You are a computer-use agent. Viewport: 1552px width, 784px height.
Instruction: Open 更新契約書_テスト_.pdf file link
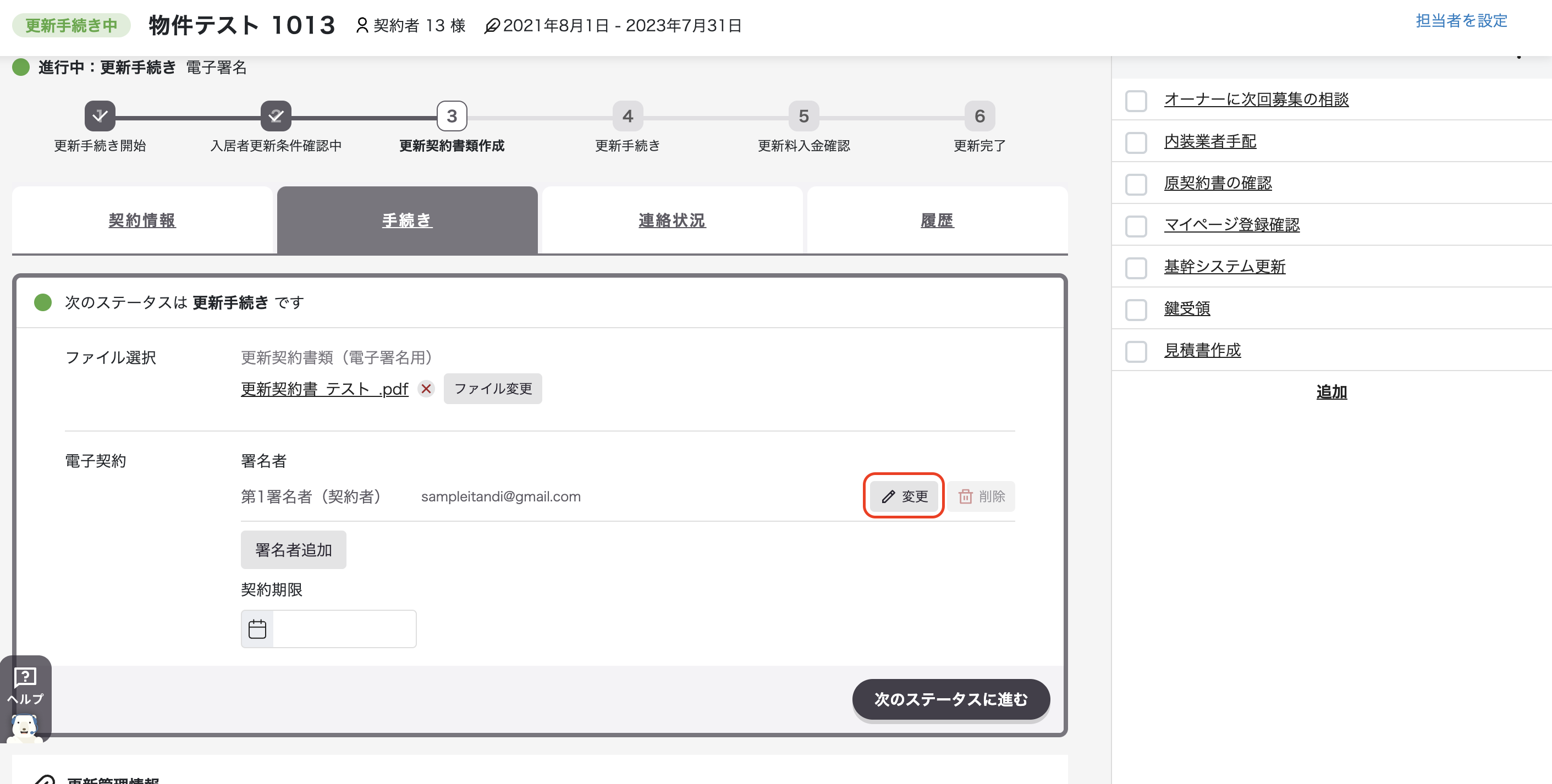coord(324,389)
